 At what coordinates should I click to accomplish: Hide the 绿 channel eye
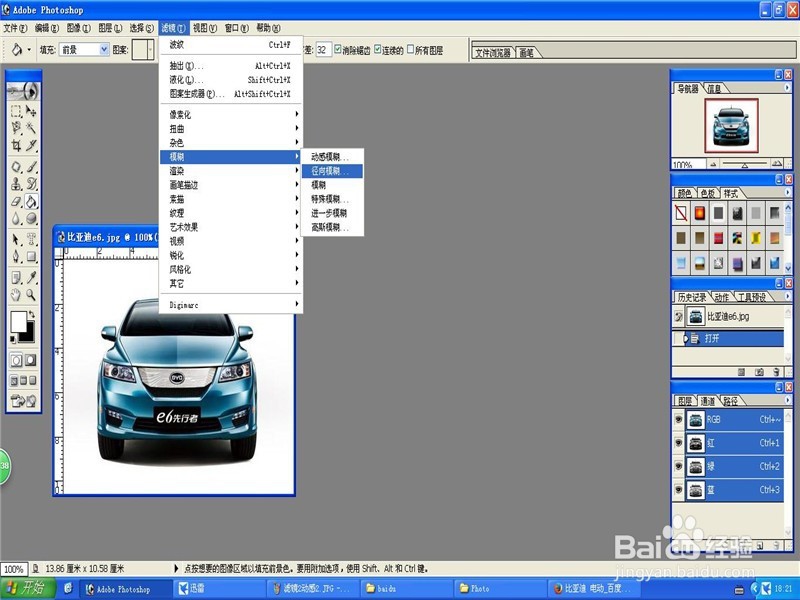coord(679,466)
